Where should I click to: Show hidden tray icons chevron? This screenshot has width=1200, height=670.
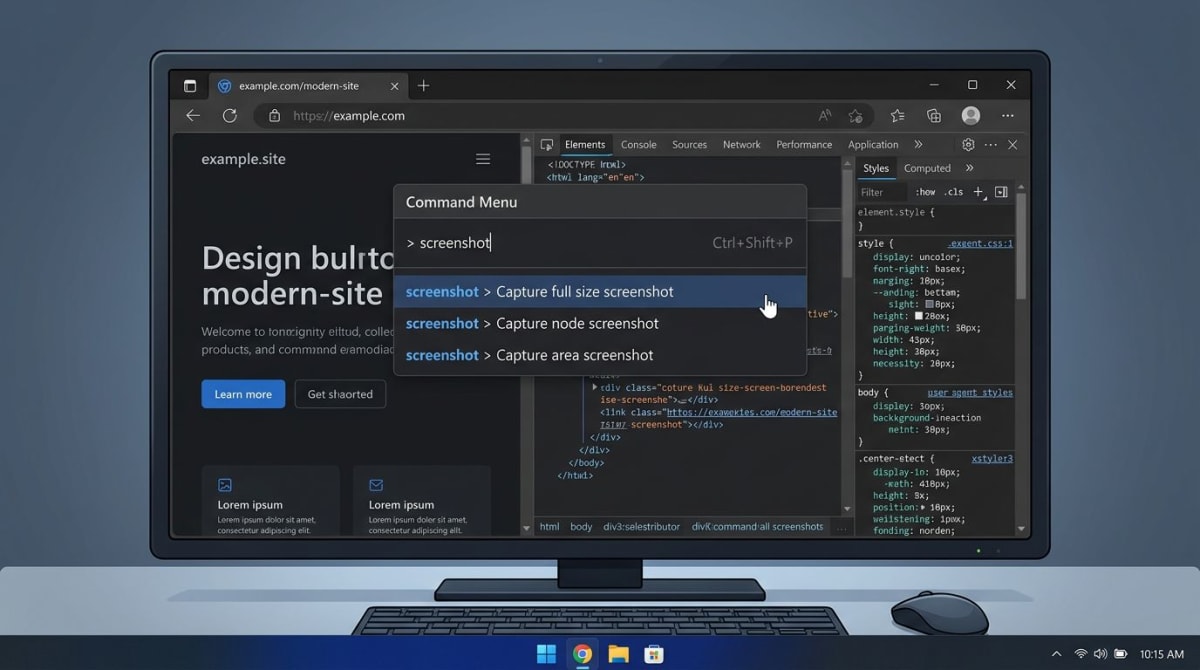click(x=1056, y=654)
